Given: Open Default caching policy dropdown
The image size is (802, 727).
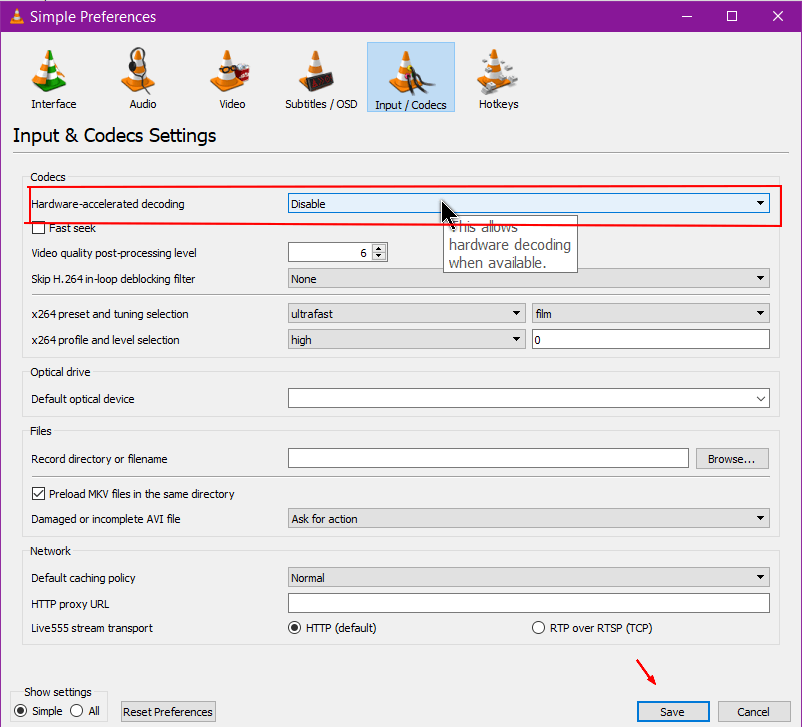Looking at the screenshot, I should [528, 578].
